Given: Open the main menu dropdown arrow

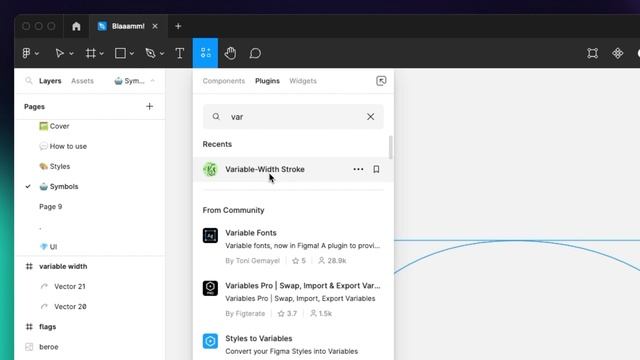Looking at the screenshot, I should (x=37, y=53).
